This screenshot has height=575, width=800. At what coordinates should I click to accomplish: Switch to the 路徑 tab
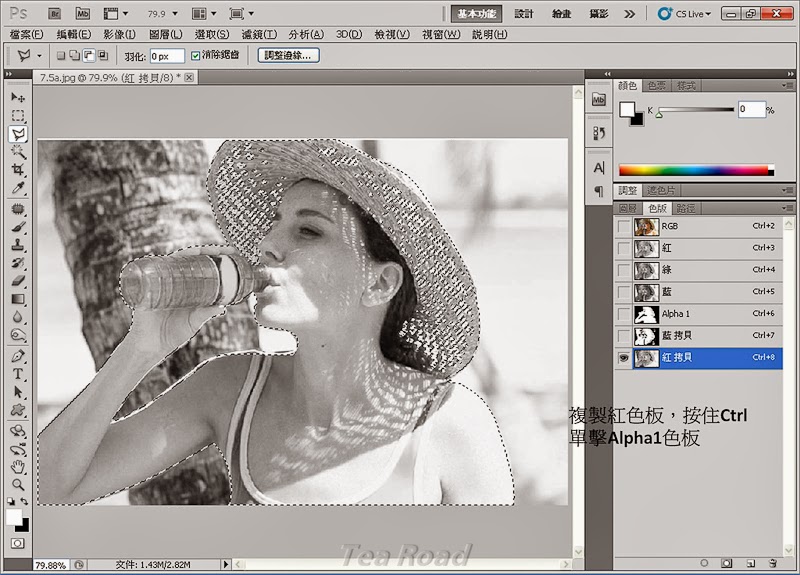point(686,208)
